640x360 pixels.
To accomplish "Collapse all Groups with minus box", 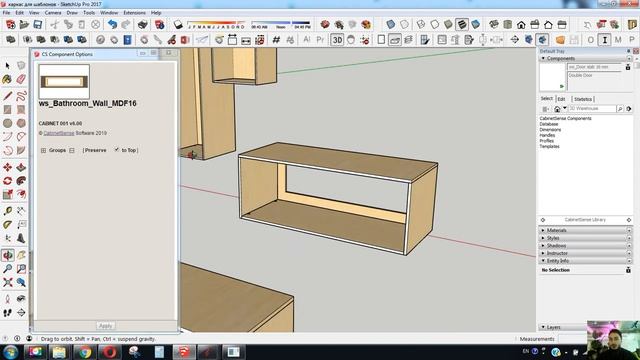I will (72, 151).
